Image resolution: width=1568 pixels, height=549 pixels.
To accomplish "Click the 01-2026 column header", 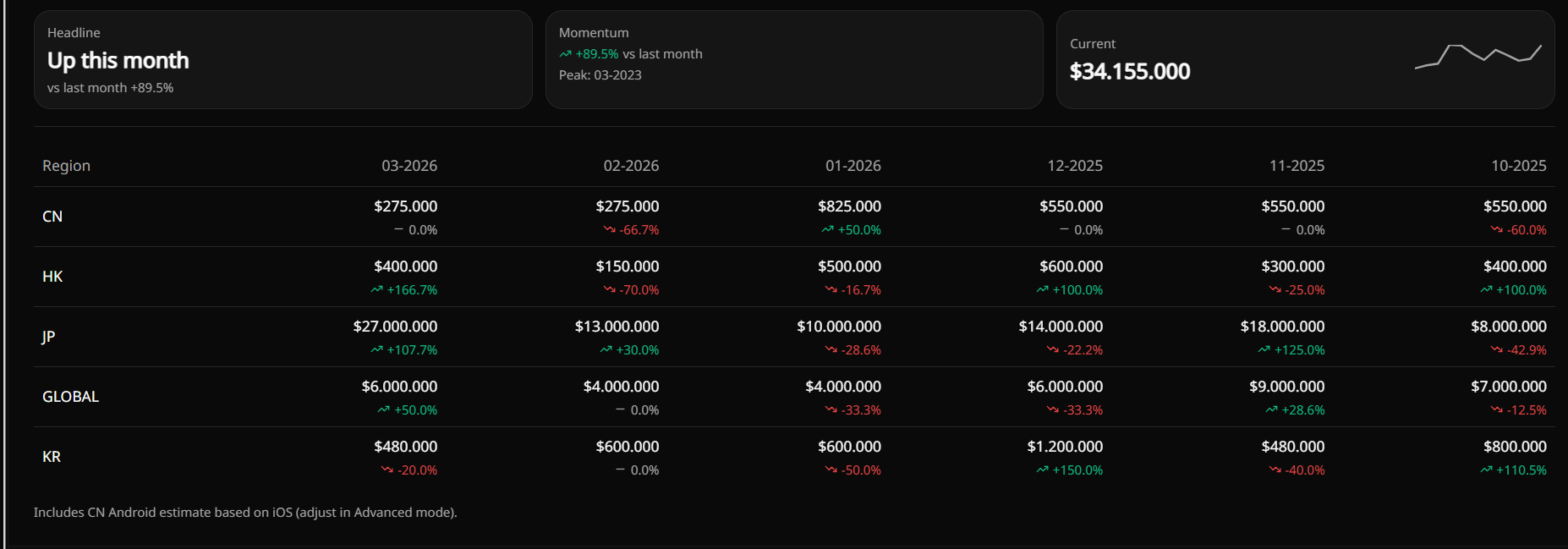I will coord(853,166).
